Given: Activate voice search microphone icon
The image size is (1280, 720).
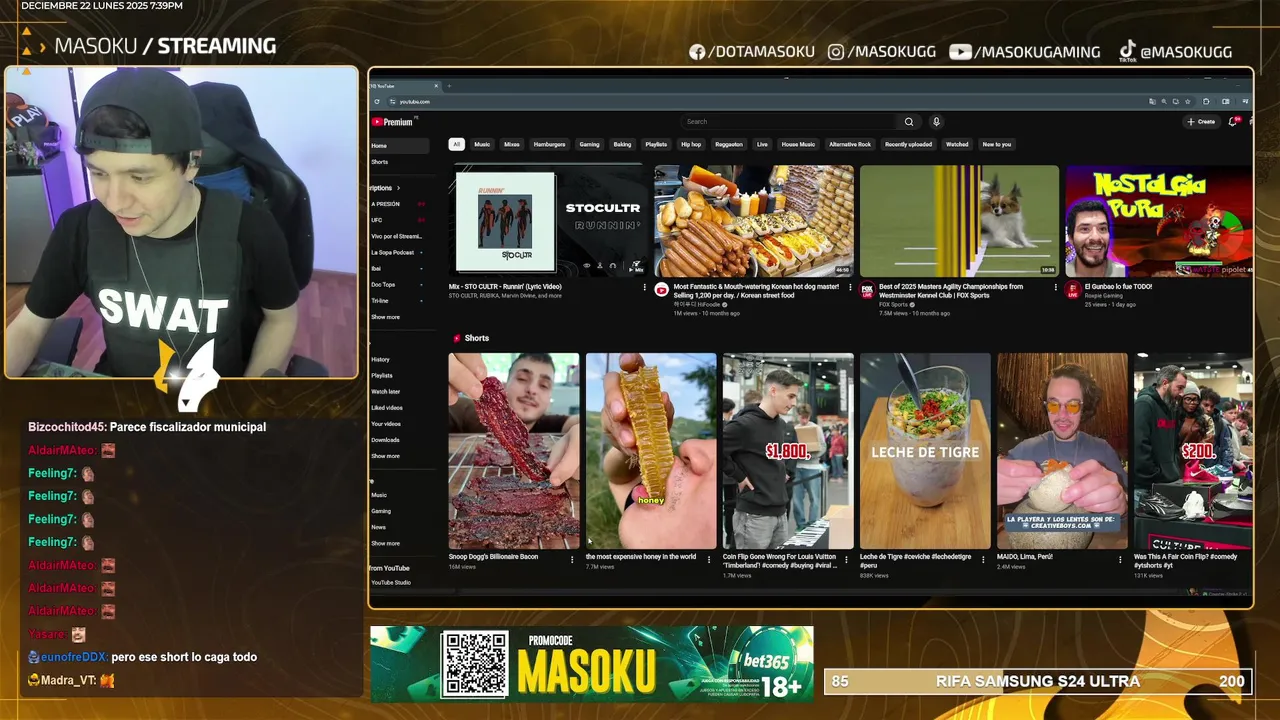Looking at the screenshot, I should point(936,122).
